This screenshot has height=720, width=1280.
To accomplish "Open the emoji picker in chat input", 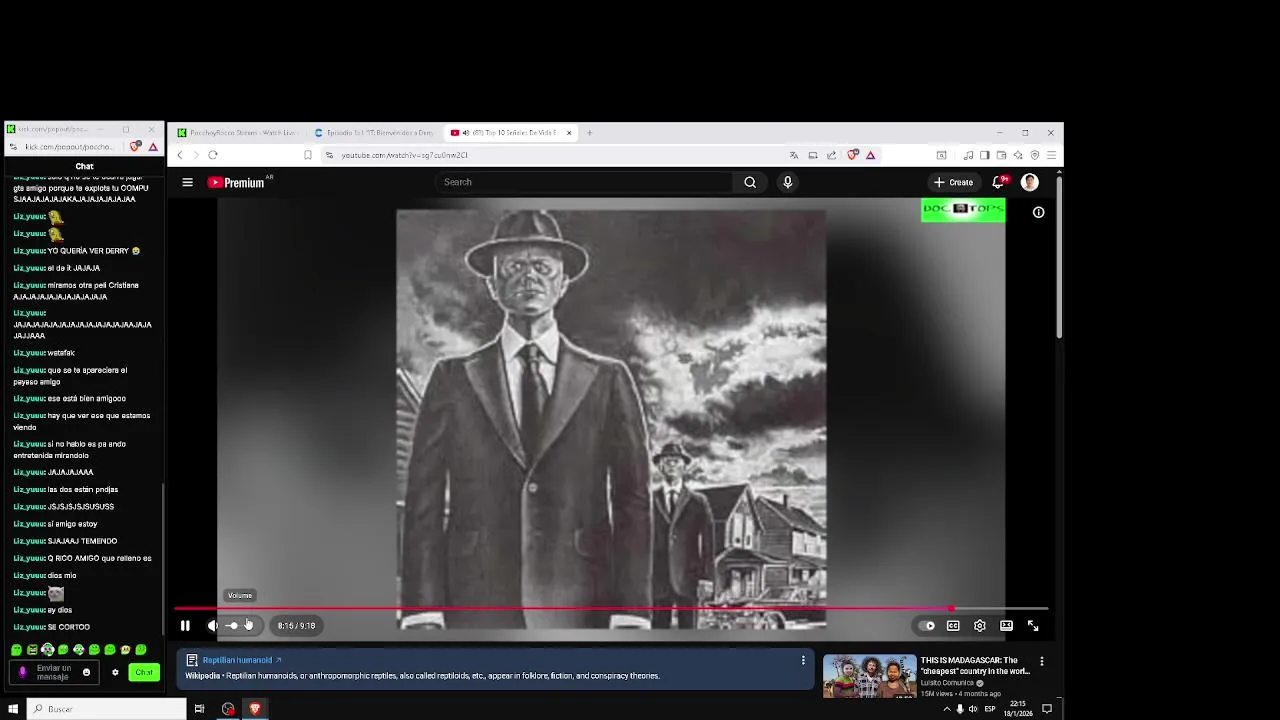I will [x=86, y=672].
